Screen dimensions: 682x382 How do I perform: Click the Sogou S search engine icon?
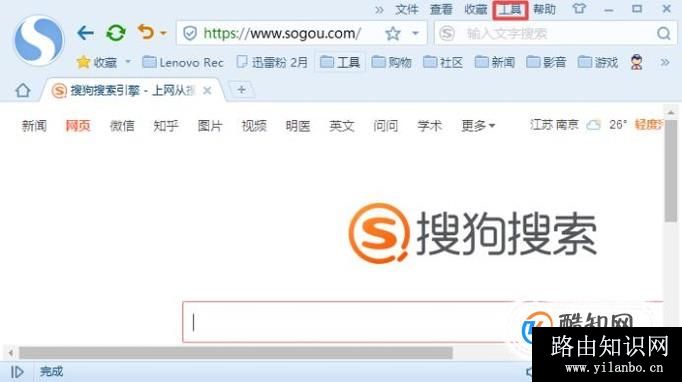point(447,34)
